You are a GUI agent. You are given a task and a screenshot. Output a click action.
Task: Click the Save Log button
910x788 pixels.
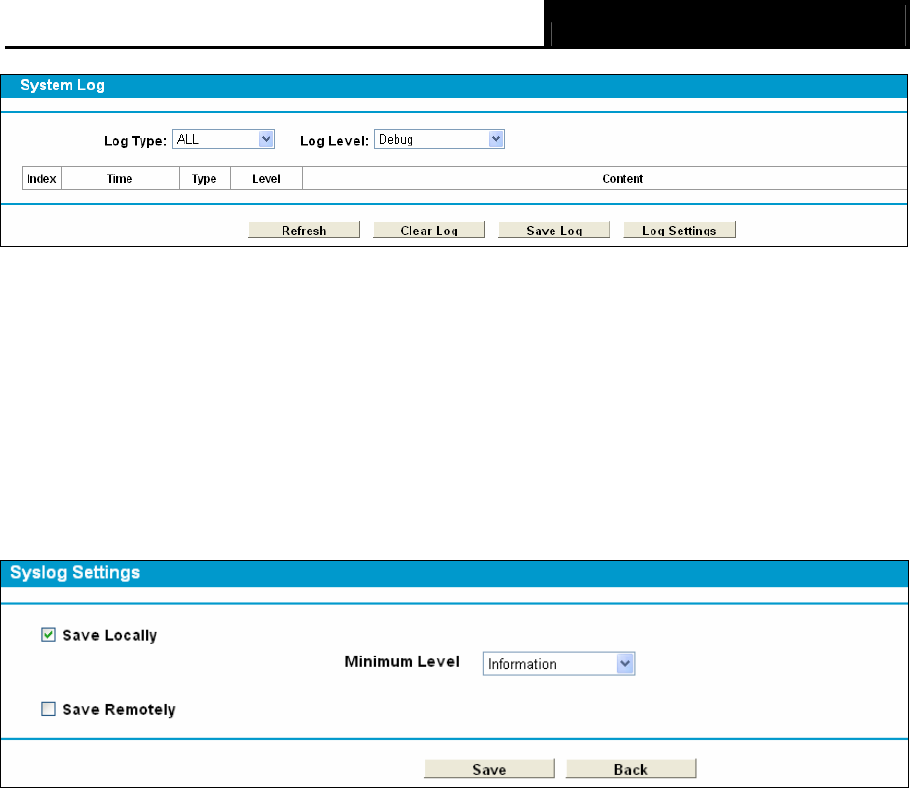(x=554, y=230)
